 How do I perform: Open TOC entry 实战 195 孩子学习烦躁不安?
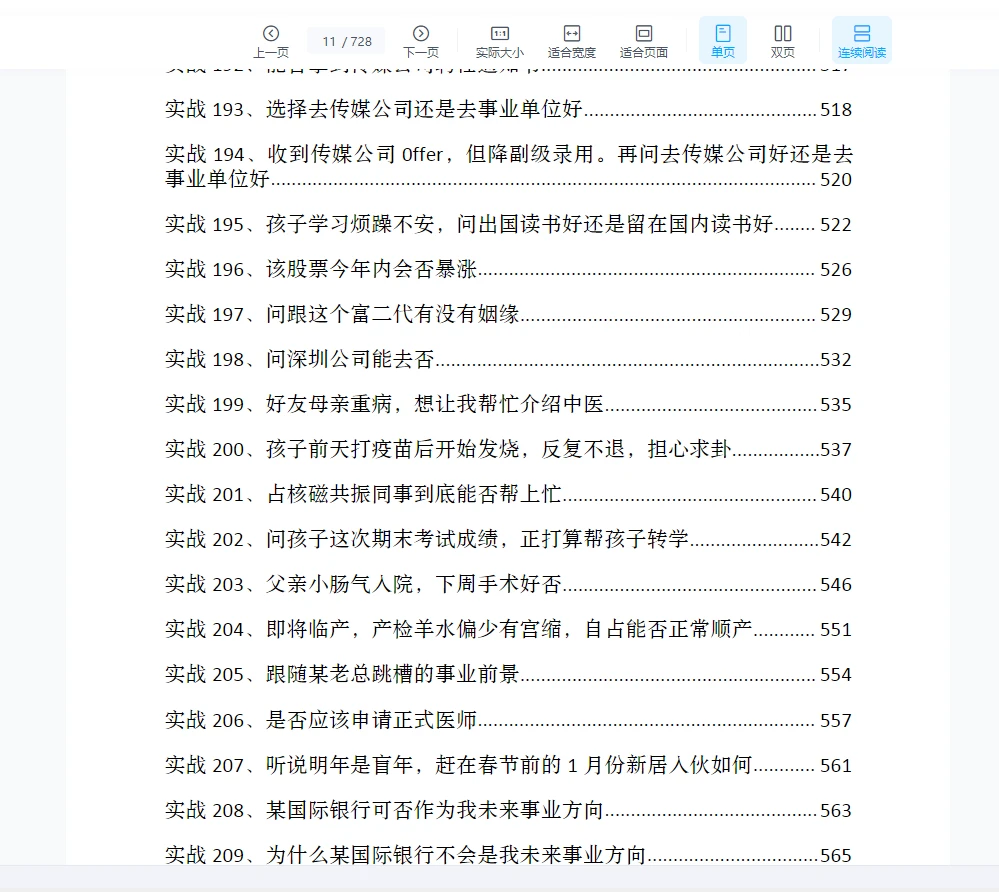(x=508, y=224)
